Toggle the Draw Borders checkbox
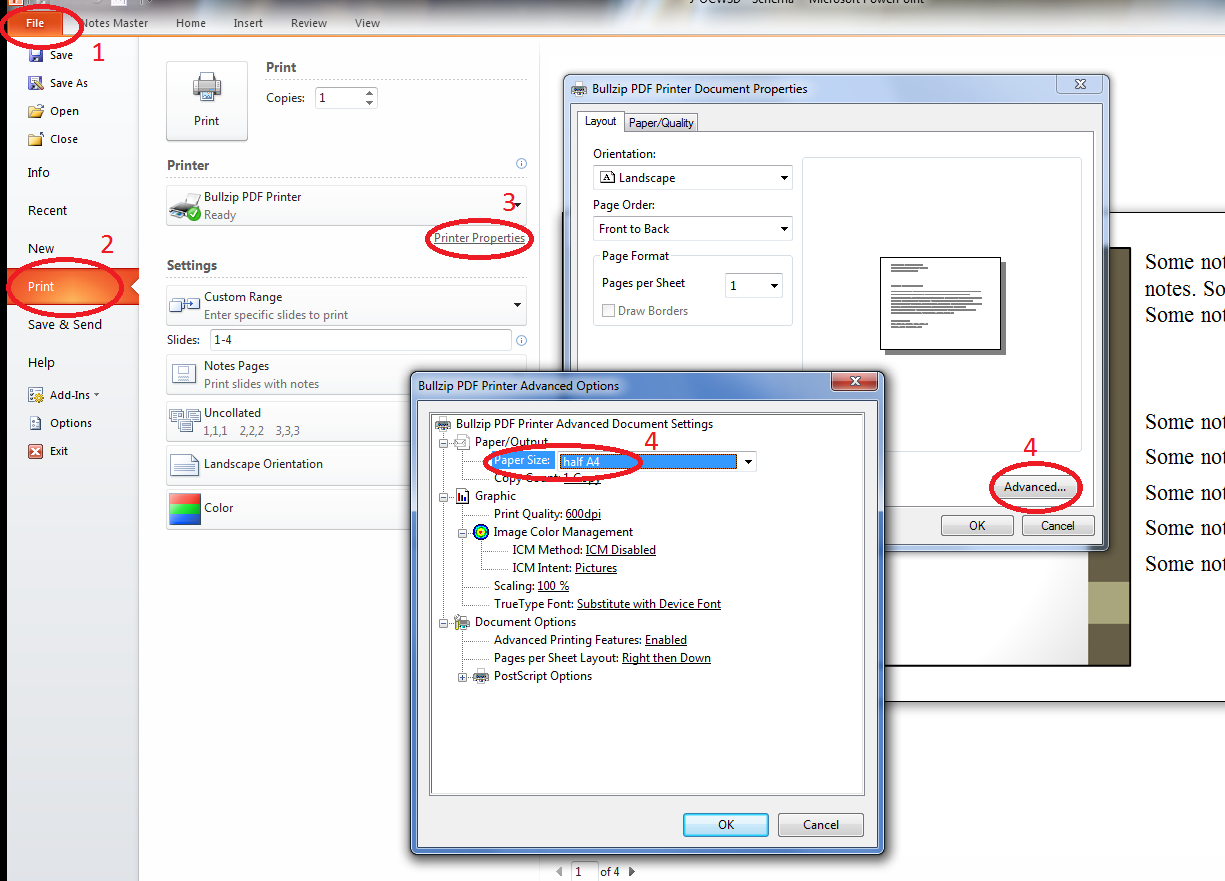 point(608,311)
